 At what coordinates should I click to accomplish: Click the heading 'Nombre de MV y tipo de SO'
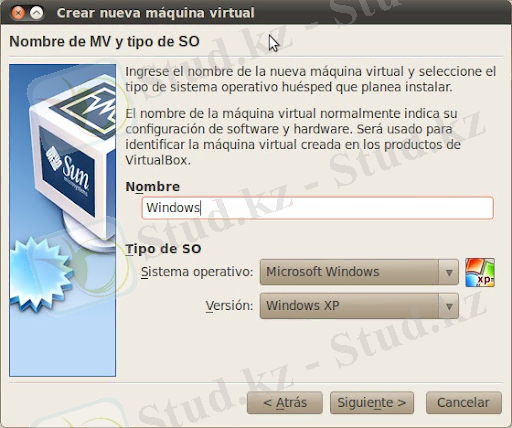[x=104, y=42]
